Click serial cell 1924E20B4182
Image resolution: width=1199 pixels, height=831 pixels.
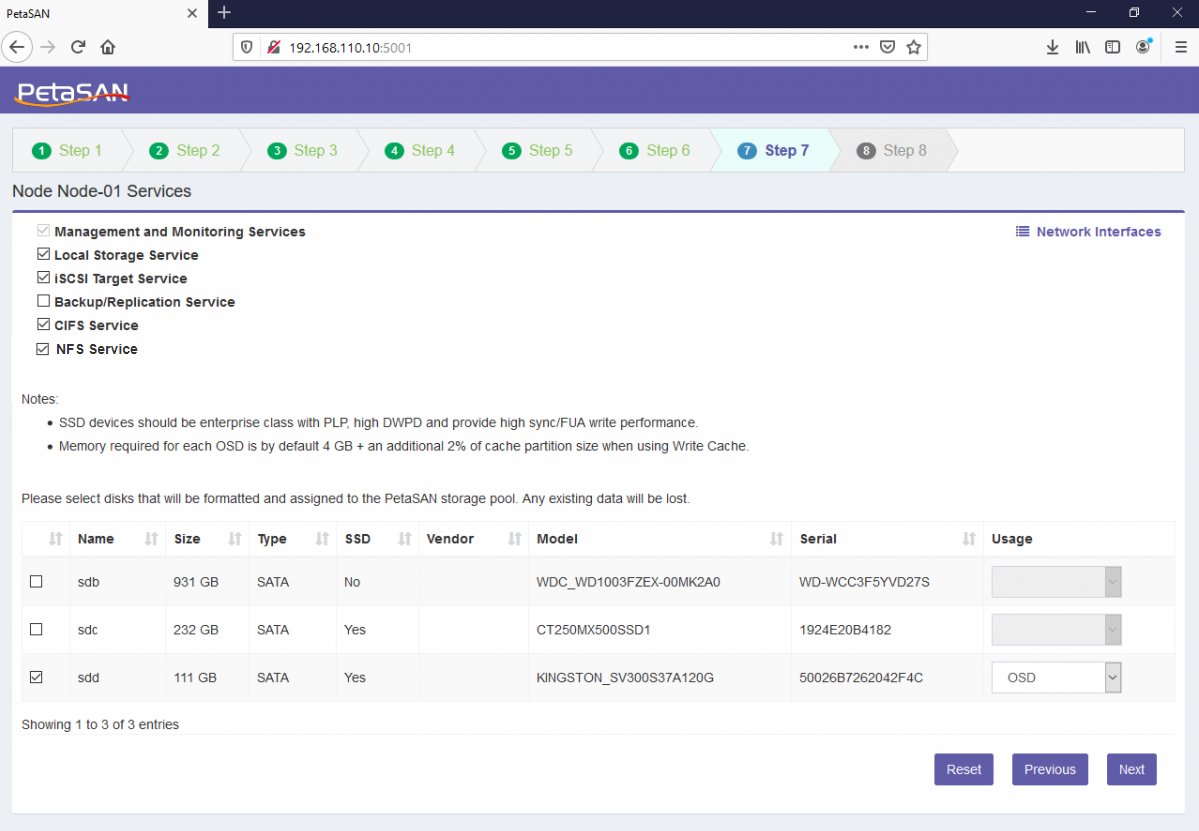click(x=845, y=630)
